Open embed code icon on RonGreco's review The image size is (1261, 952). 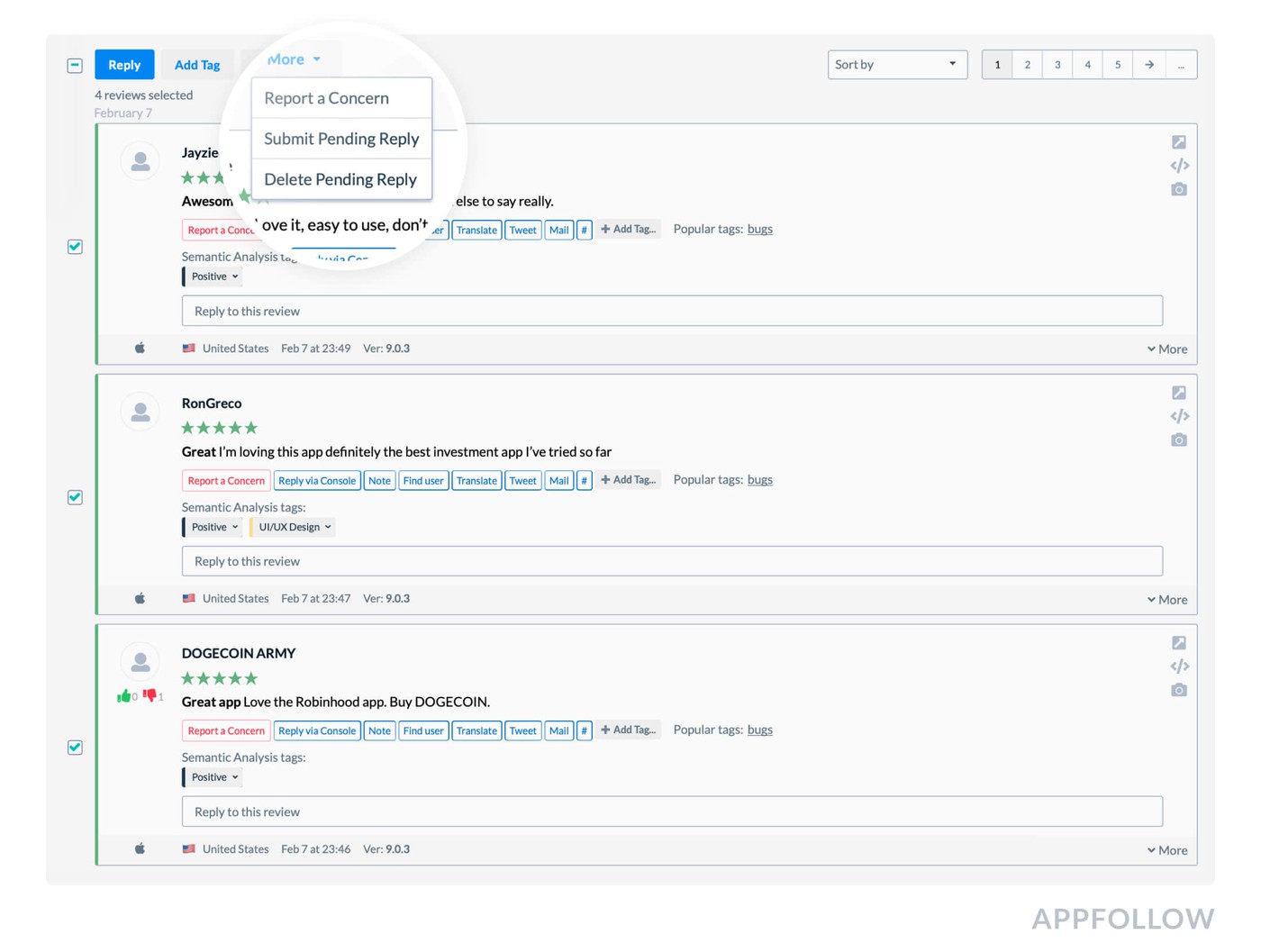[1179, 416]
